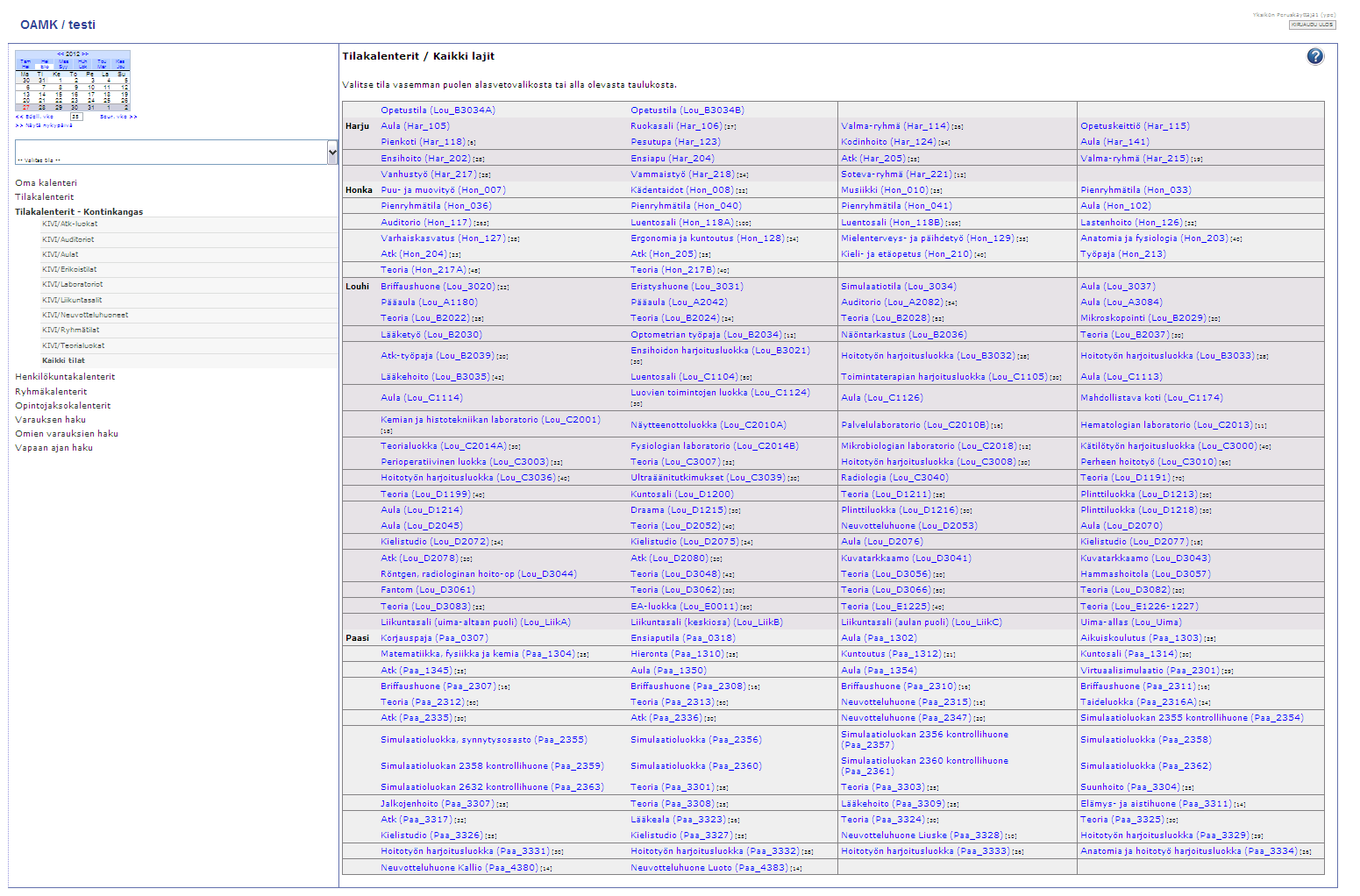Open Anatomia ja fysiologia (Hon_203) link

1154,238
